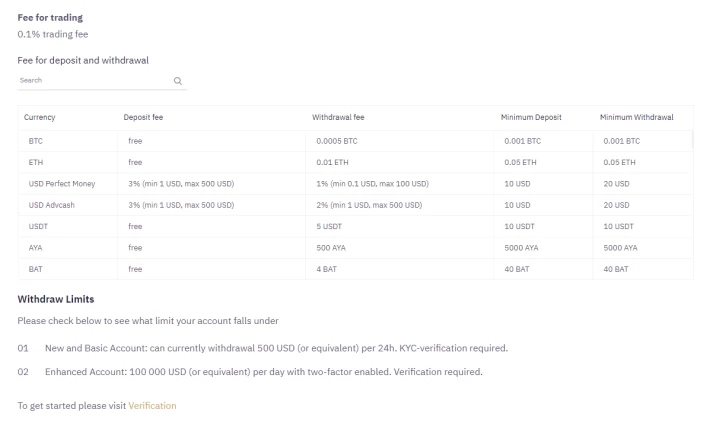This screenshot has width=710, height=435.
Task: Select the Minimum Withdrawal column header
Action: tap(636, 117)
